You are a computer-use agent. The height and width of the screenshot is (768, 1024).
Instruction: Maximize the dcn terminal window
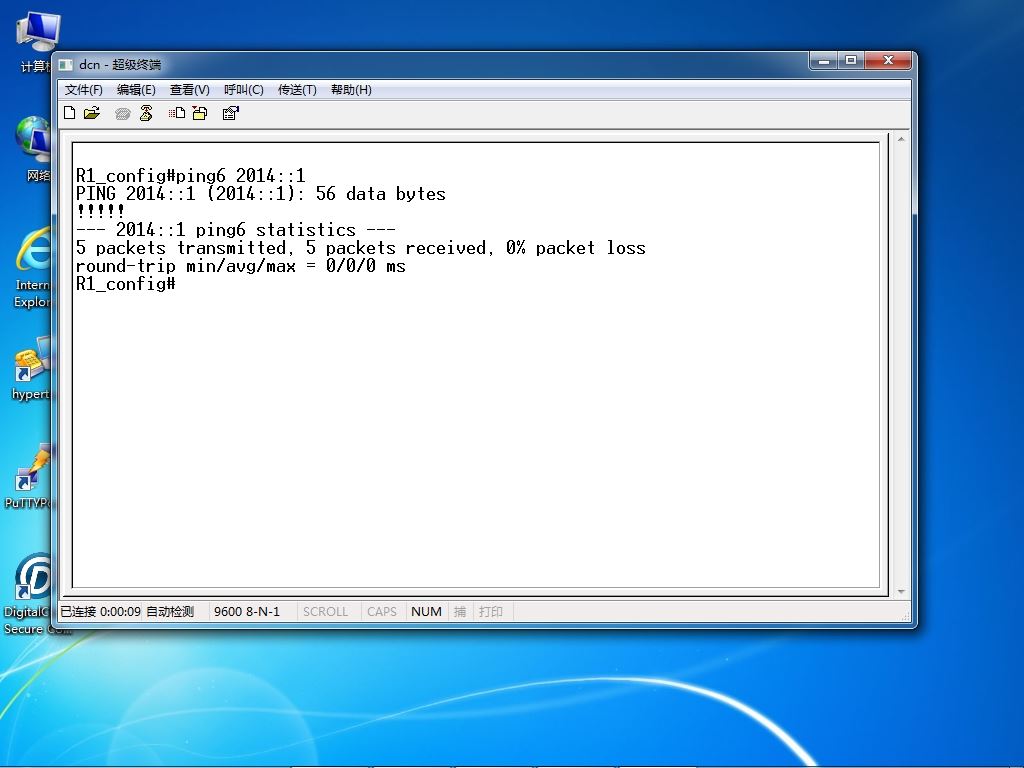click(x=851, y=60)
